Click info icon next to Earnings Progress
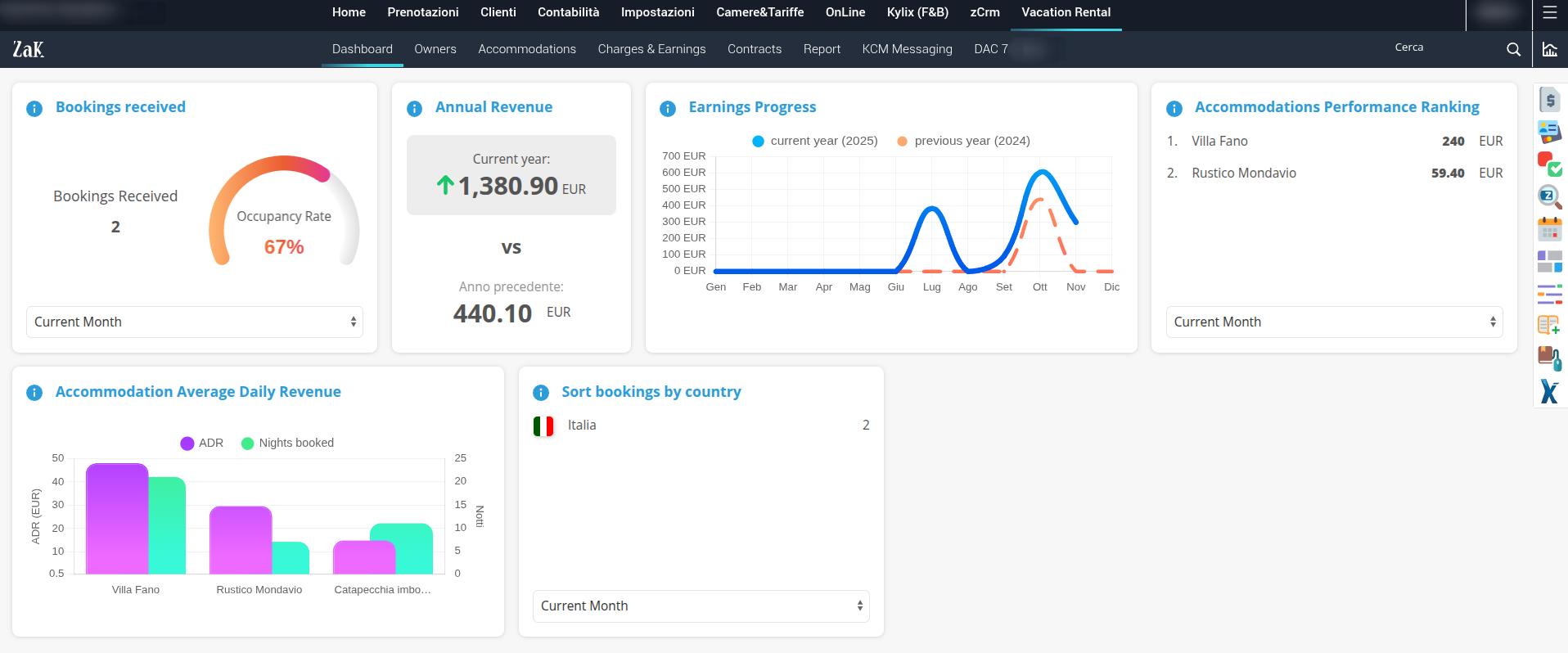1568x653 pixels. [x=668, y=108]
